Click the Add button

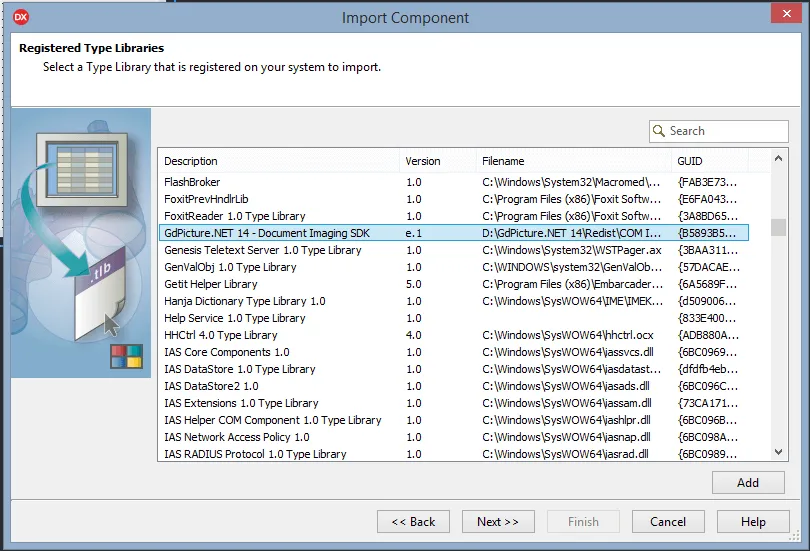[x=748, y=483]
